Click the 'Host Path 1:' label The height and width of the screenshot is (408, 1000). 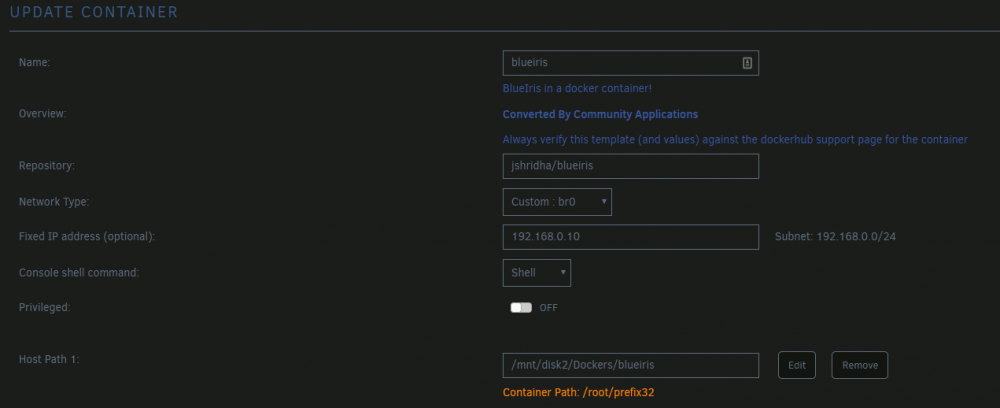click(x=48, y=359)
